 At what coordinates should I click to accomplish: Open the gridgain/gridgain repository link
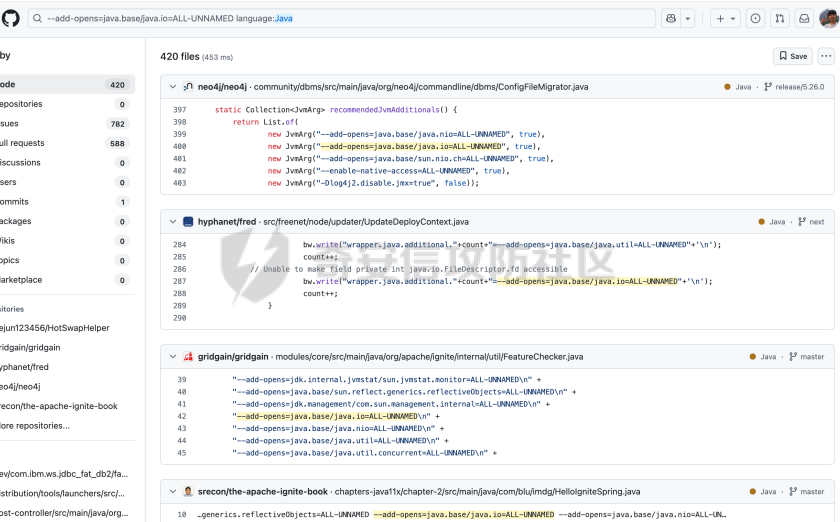(233, 357)
